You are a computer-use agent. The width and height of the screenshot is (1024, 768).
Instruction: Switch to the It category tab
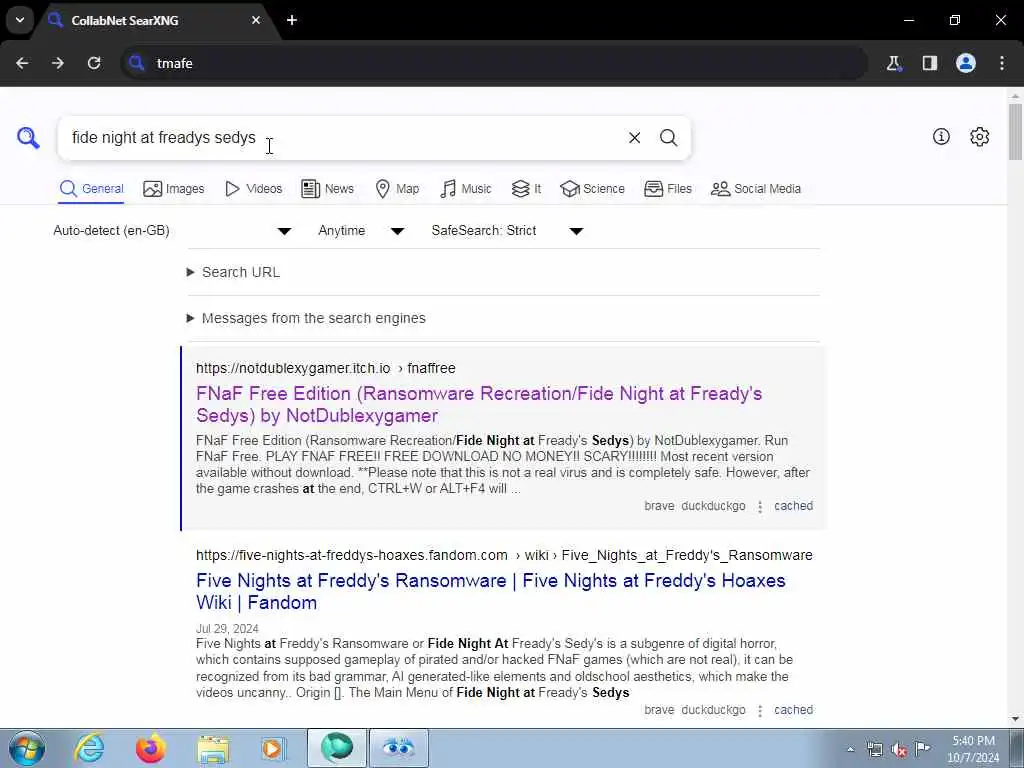(x=526, y=189)
